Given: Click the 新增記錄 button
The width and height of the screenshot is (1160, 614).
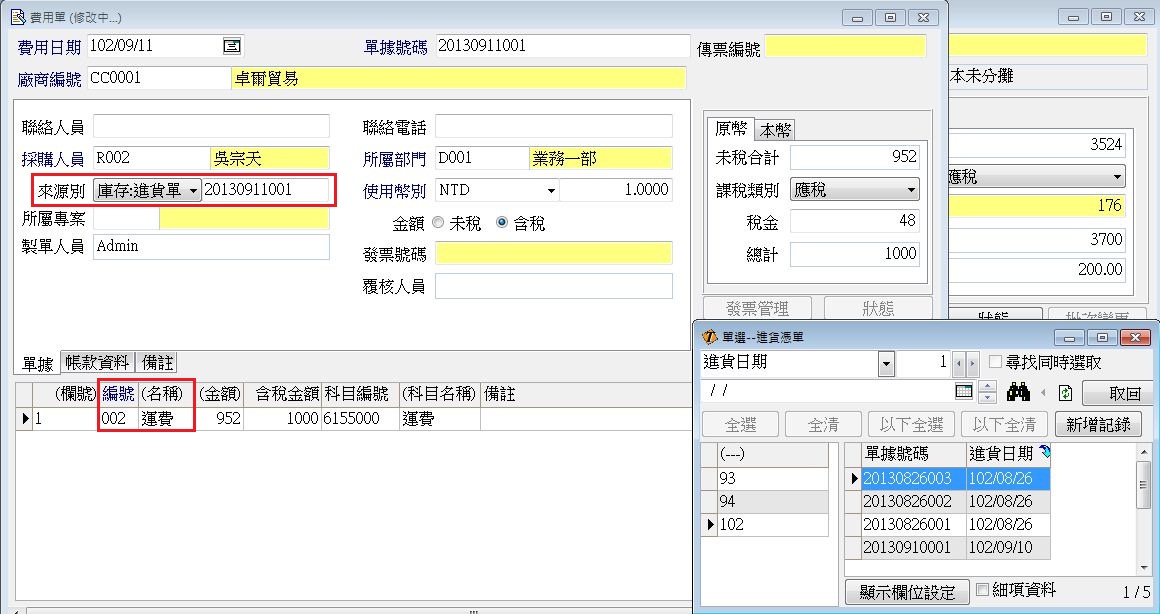Looking at the screenshot, I should coord(1098,424).
